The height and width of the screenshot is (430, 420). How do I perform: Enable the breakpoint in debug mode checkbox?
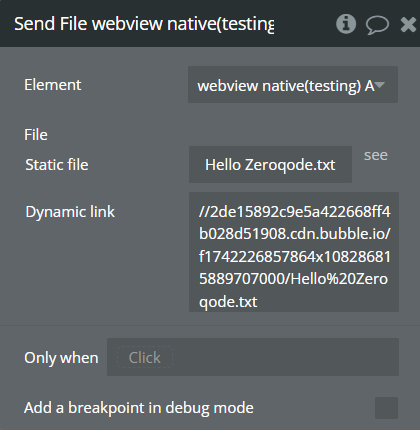point(386,408)
